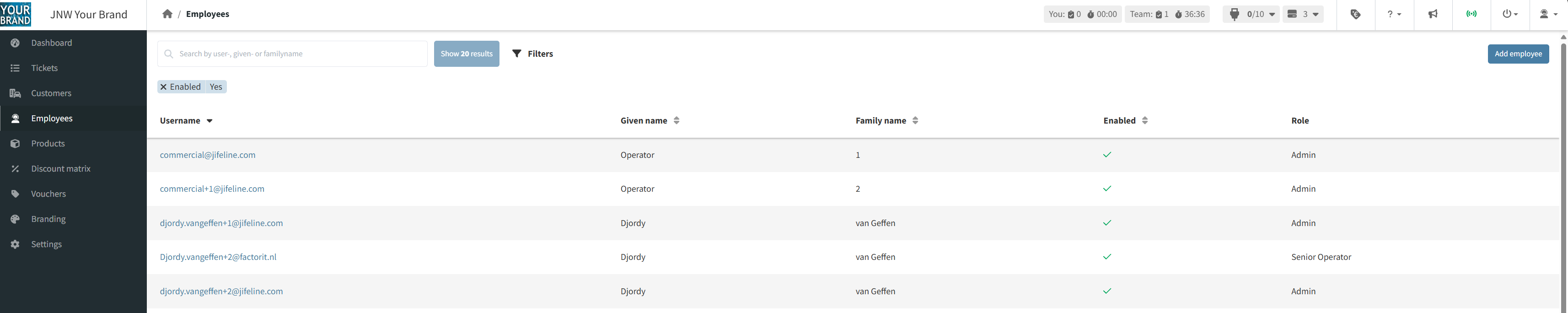The width and height of the screenshot is (1568, 313).
Task: Sort table by Given name column
Action: pos(676,120)
